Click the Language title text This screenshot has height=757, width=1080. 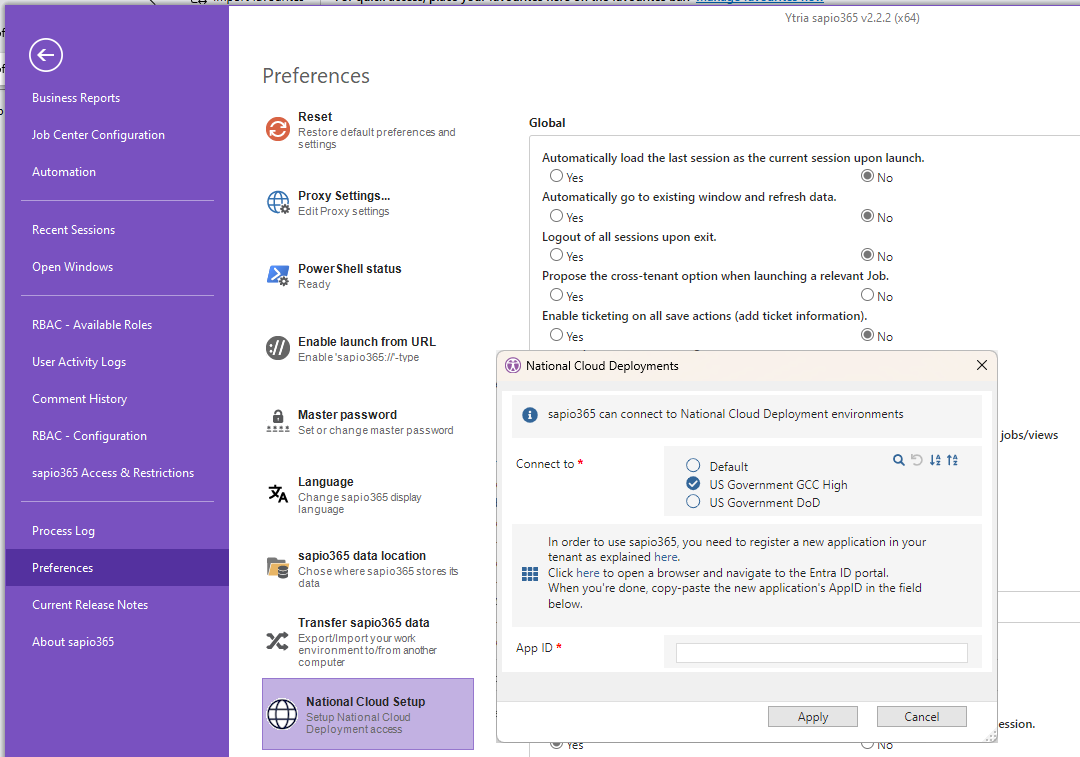(x=326, y=482)
